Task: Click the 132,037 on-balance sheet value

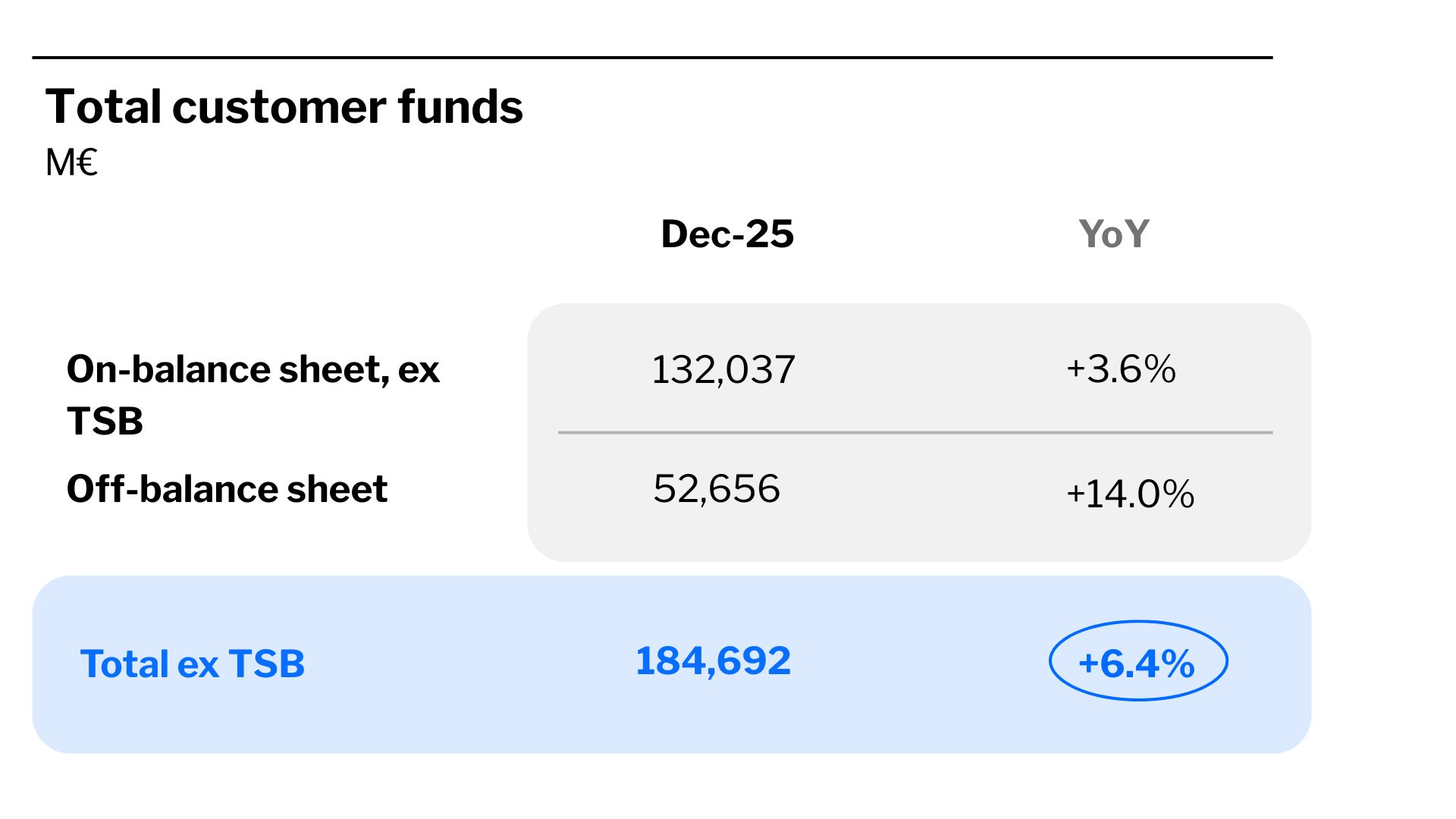Action: point(723,370)
